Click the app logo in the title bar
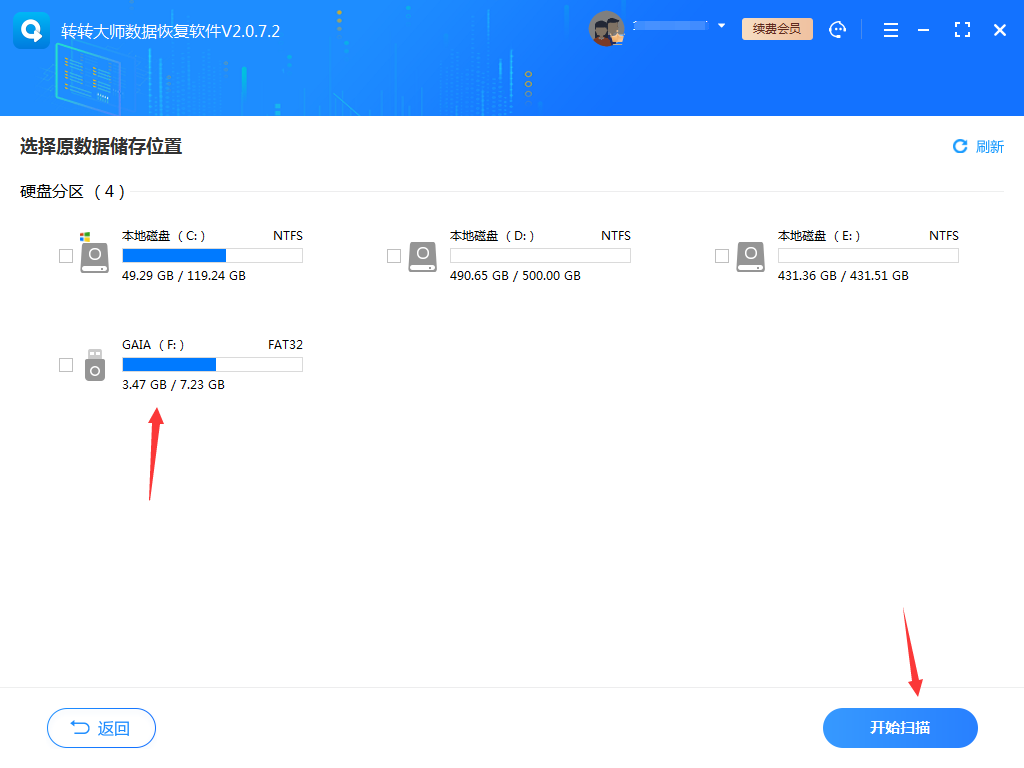 tap(32, 30)
